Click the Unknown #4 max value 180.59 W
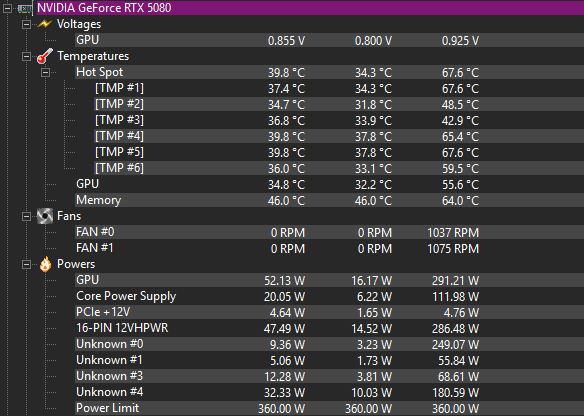Screen dimensions: 584x416 coord(456,393)
